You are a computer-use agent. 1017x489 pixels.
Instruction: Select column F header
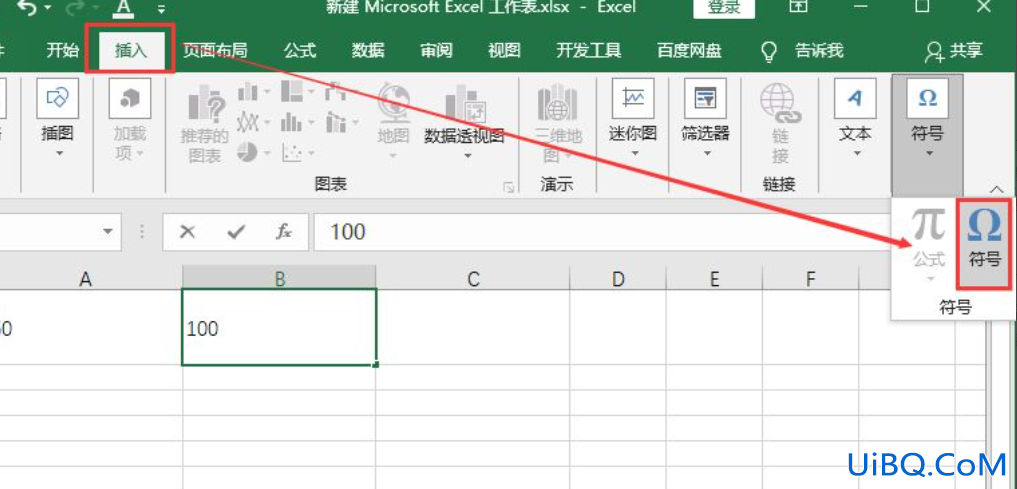point(811,279)
